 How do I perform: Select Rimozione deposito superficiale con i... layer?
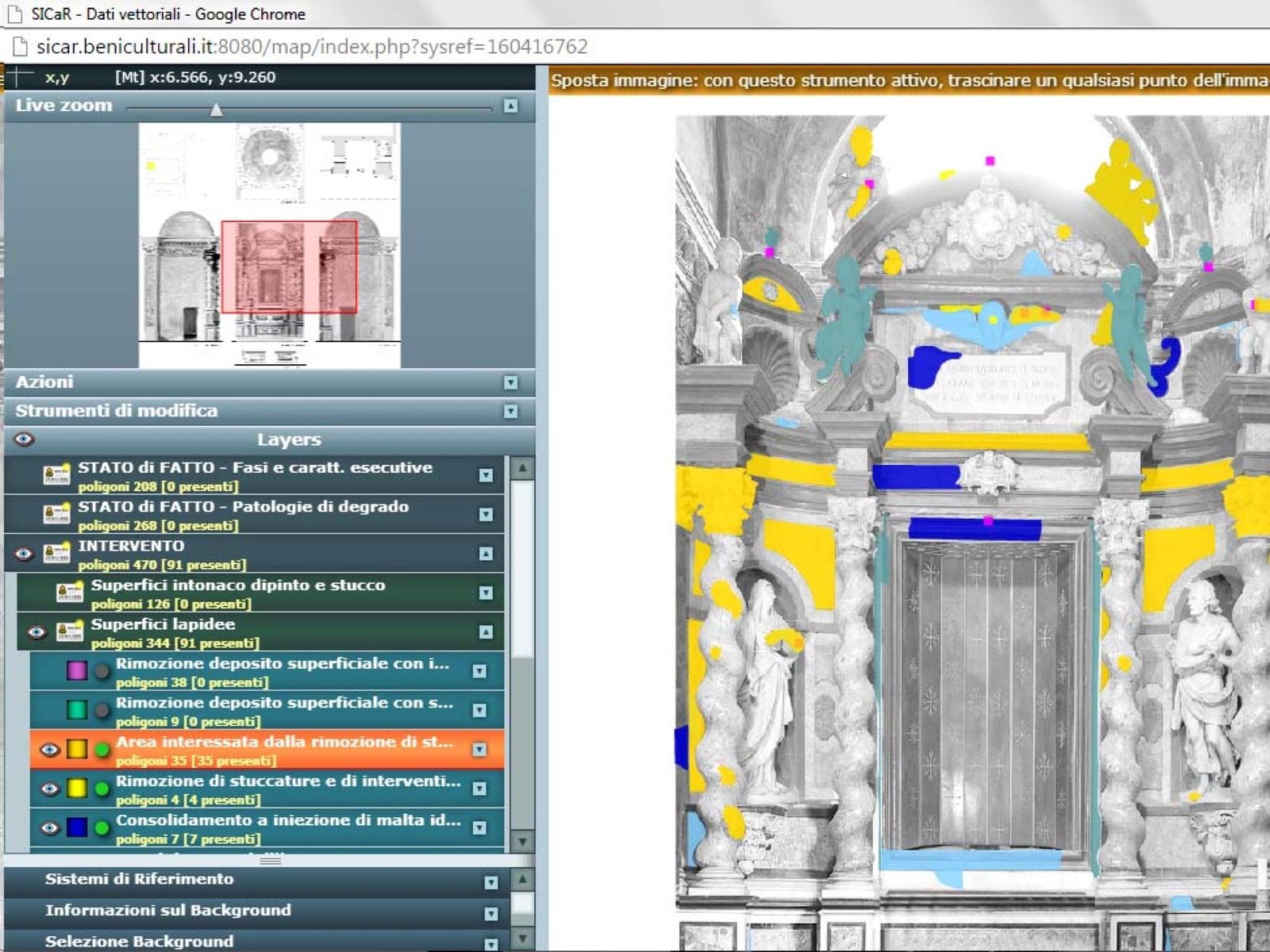267,671
